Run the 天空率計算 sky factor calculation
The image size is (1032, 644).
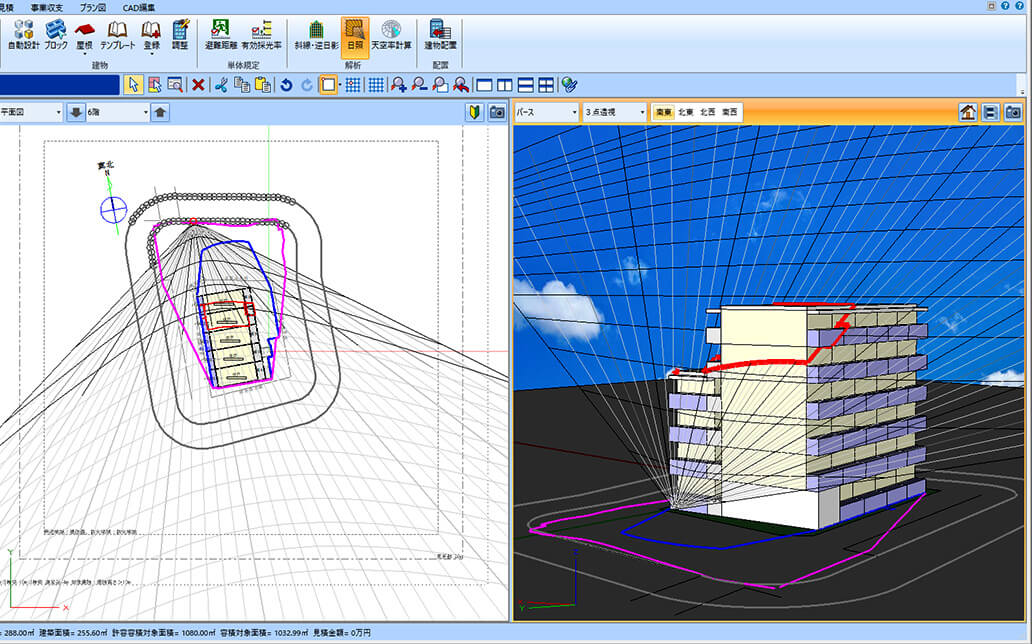pyautogui.click(x=391, y=34)
